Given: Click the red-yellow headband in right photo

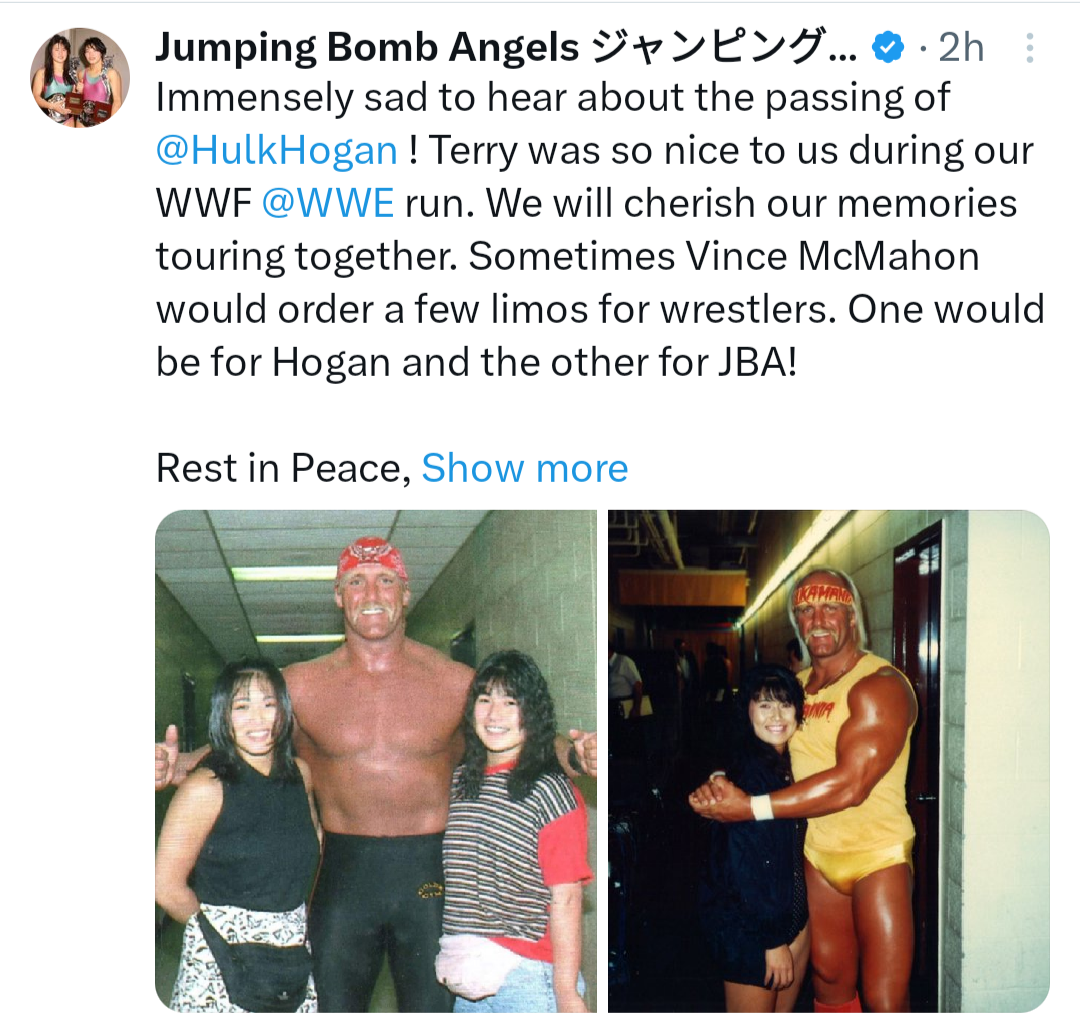Looking at the screenshot, I should (x=824, y=595).
